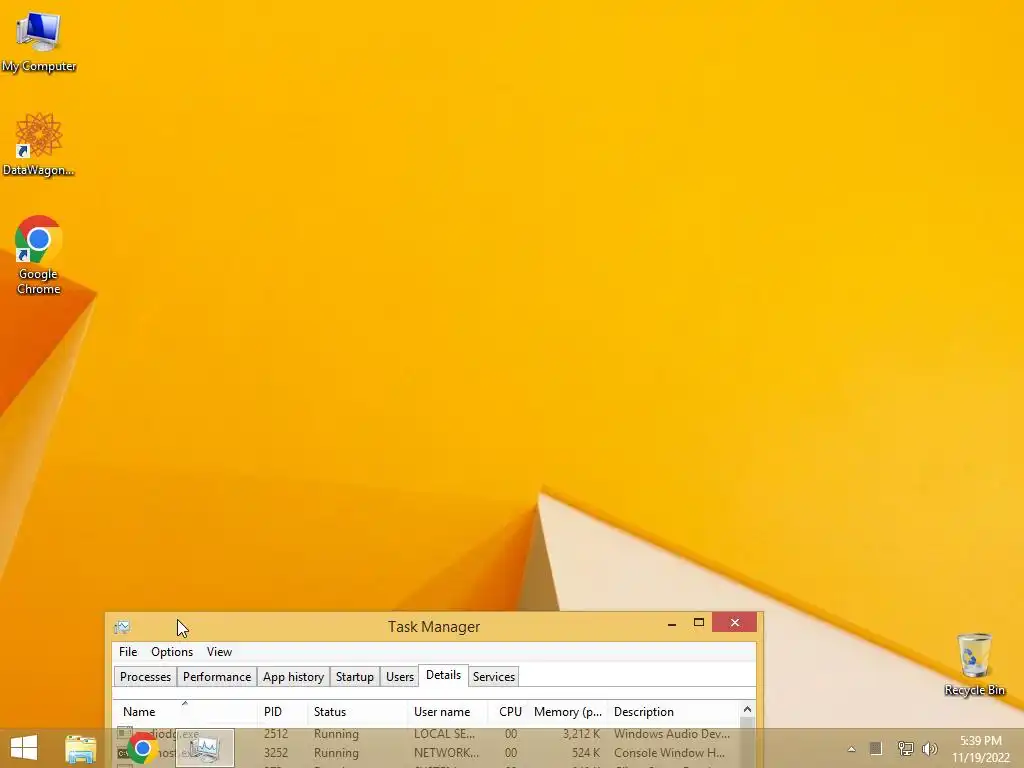Select the DataWagon desktop shortcut
This screenshot has width=1024, height=768.
(x=39, y=144)
